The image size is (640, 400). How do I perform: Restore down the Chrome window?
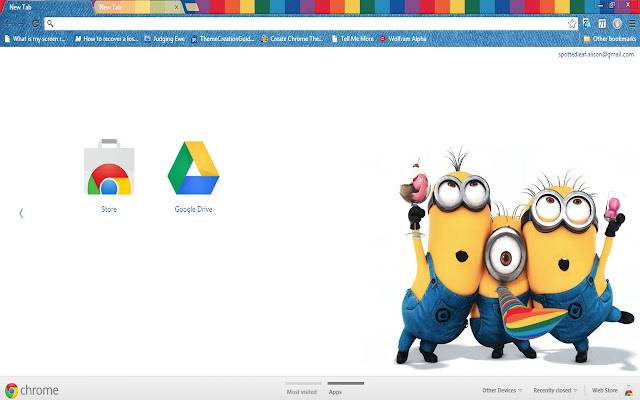pyautogui.click(x=612, y=5)
